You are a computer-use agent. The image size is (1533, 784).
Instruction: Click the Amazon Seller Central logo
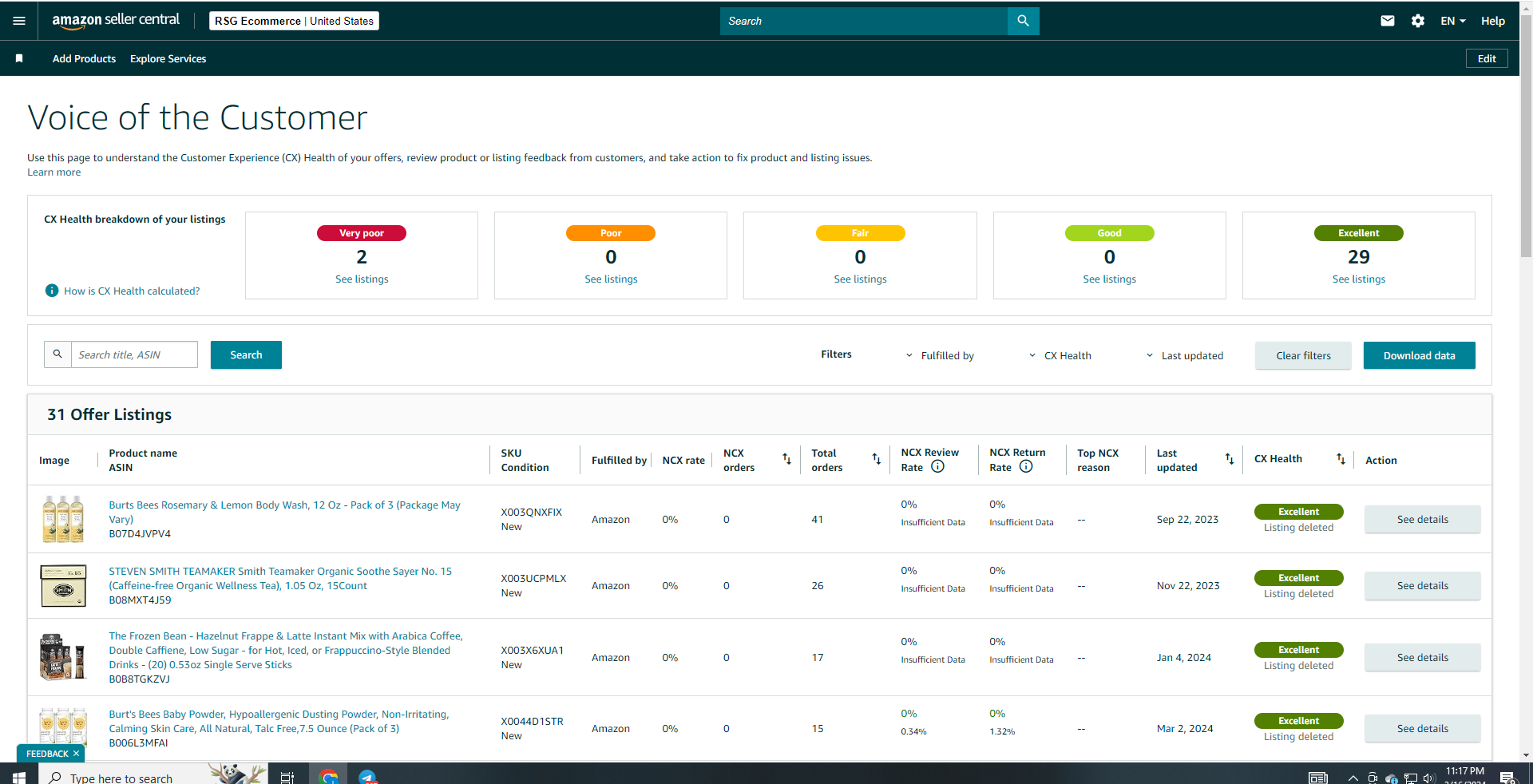(116, 21)
